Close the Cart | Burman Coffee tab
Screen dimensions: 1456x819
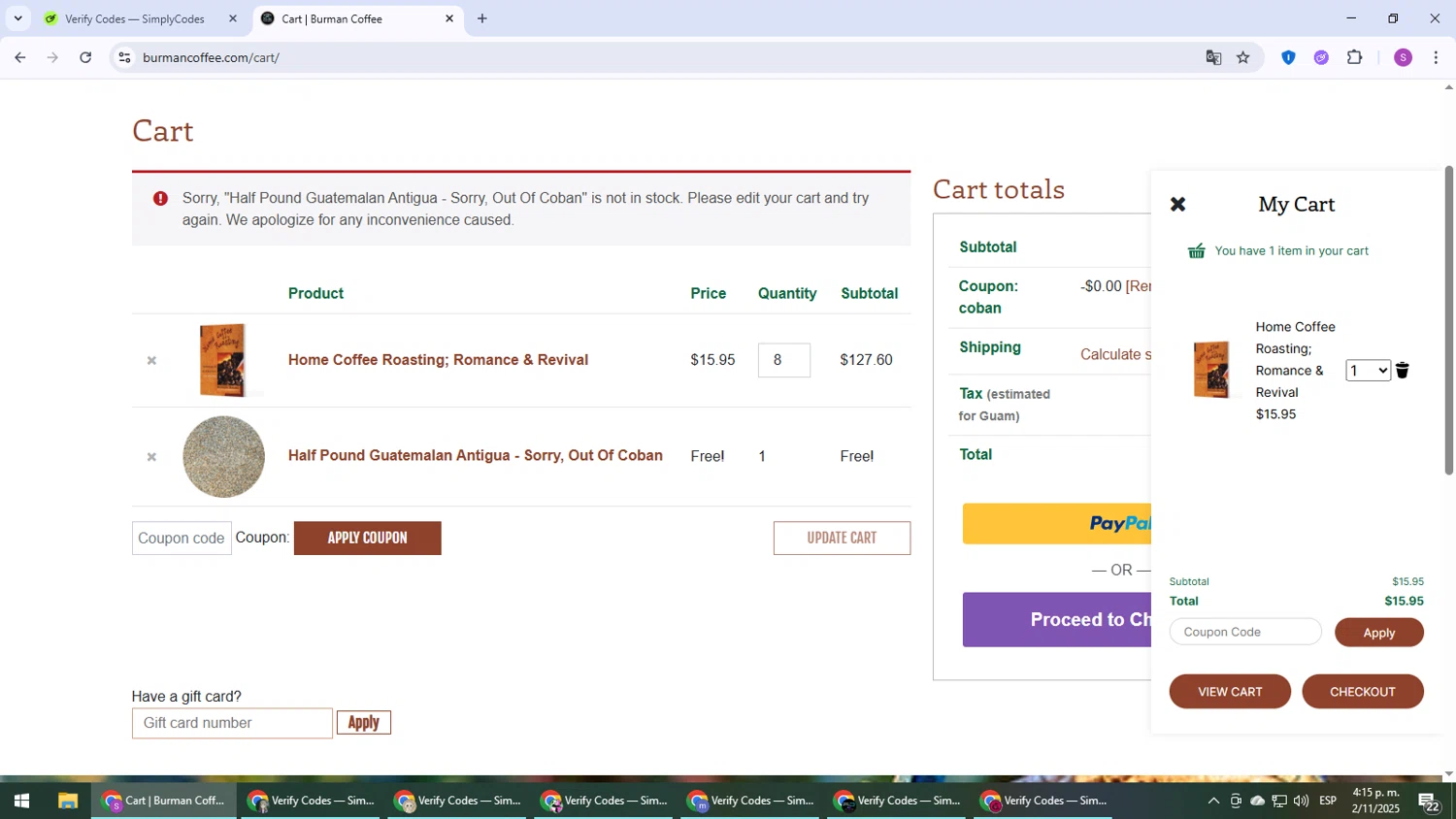(449, 18)
